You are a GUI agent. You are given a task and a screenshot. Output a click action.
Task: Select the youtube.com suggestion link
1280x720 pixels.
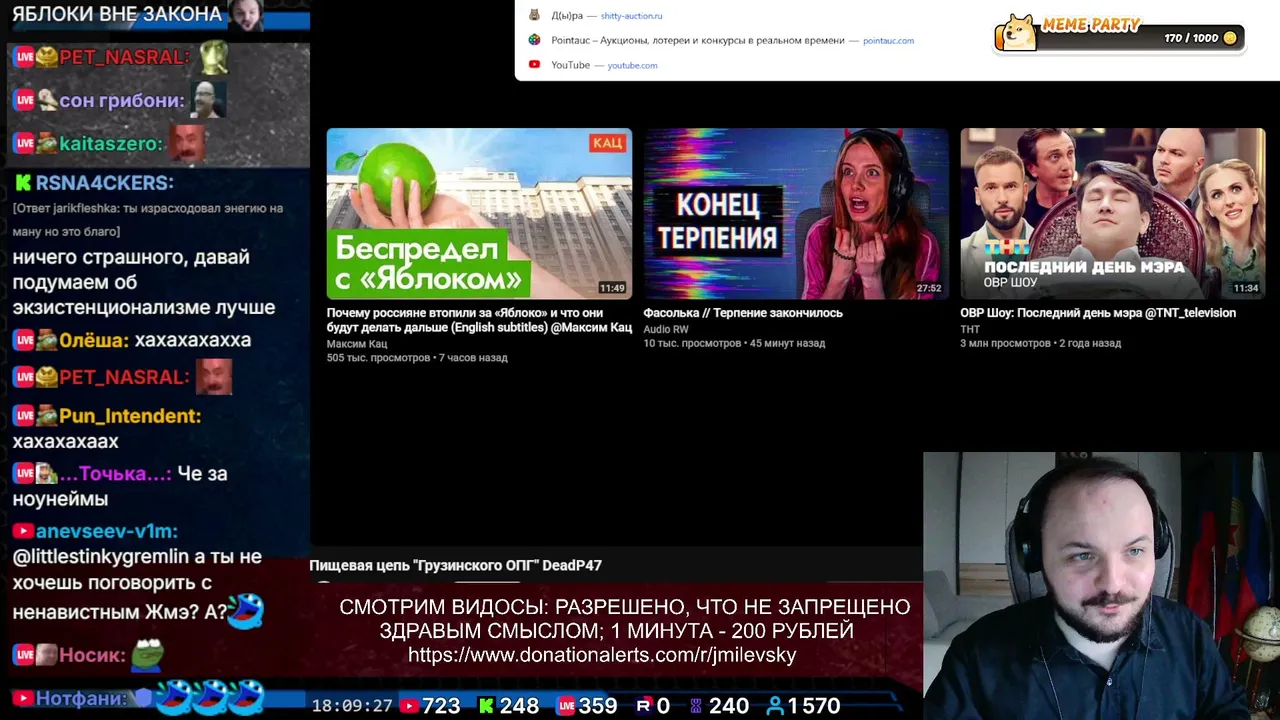(x=632, y=66)
